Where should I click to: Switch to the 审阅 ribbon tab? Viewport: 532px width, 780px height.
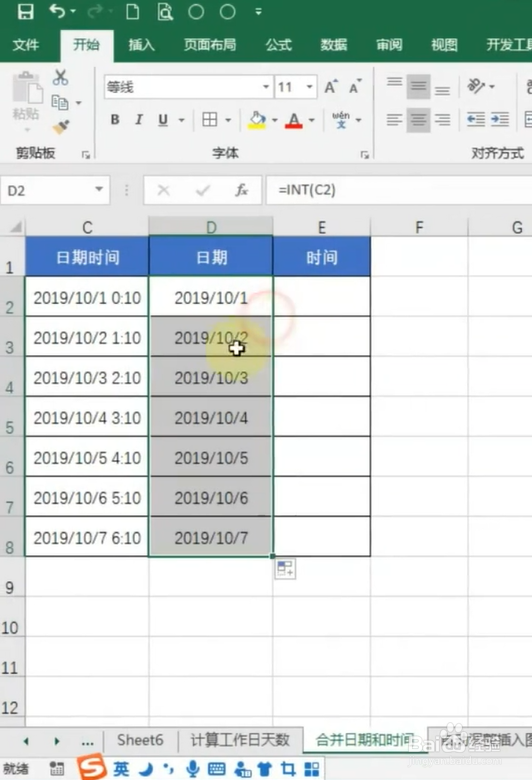point(389,45)
